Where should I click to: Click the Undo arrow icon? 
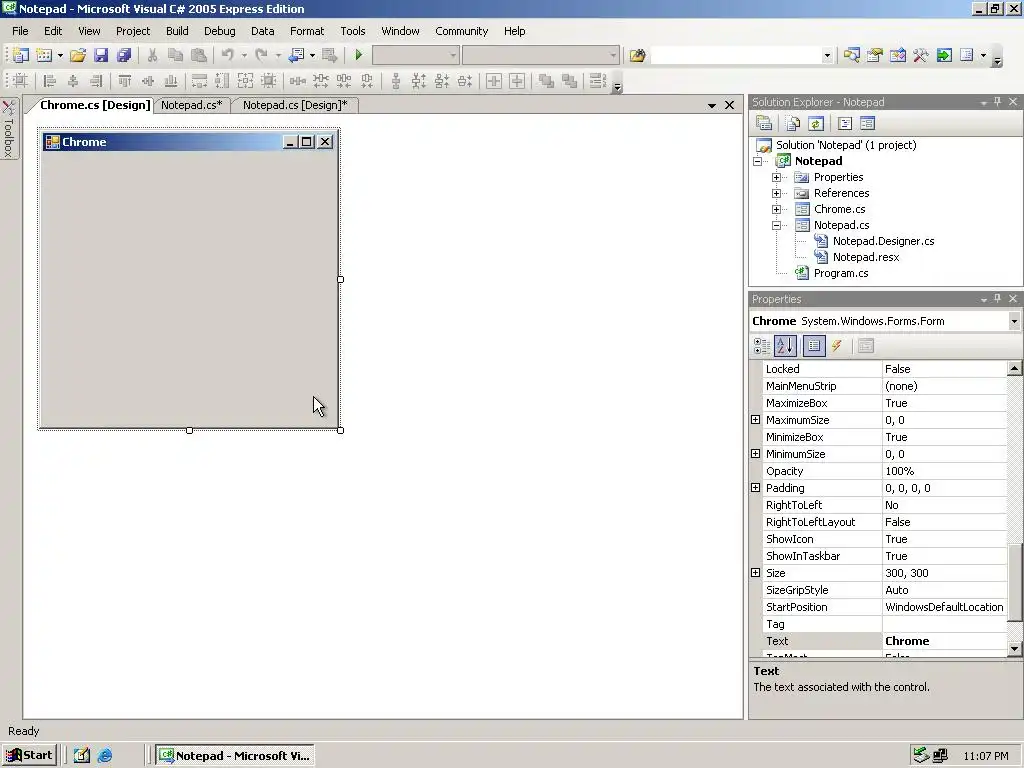pos(227,56)
